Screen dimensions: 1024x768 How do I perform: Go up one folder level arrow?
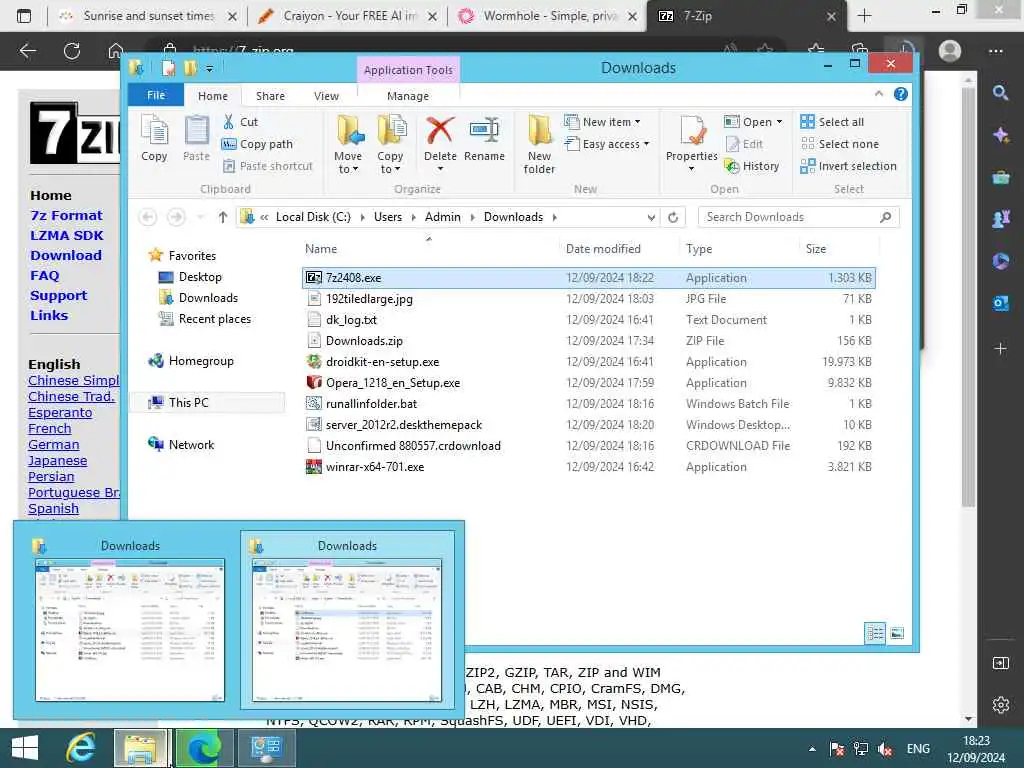pyautogui.click(x=223, y=217)
